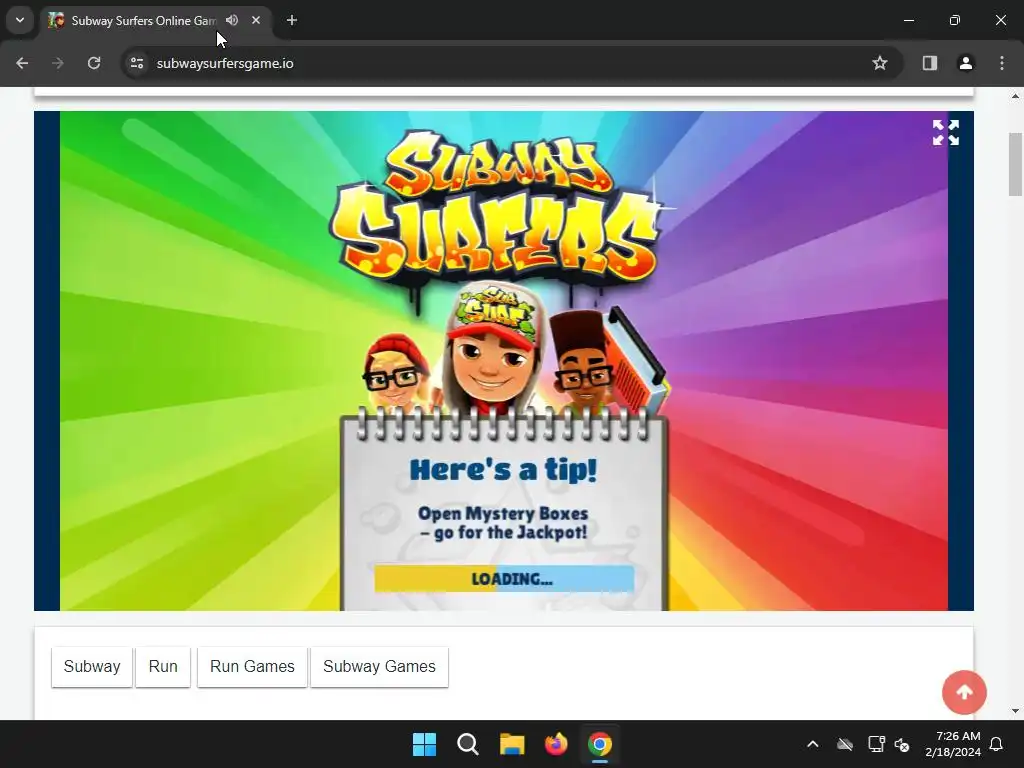Close the Subway Surfers tab
Image resolution: width=1024 pixels, height=768 pixels.
point(256,20)
